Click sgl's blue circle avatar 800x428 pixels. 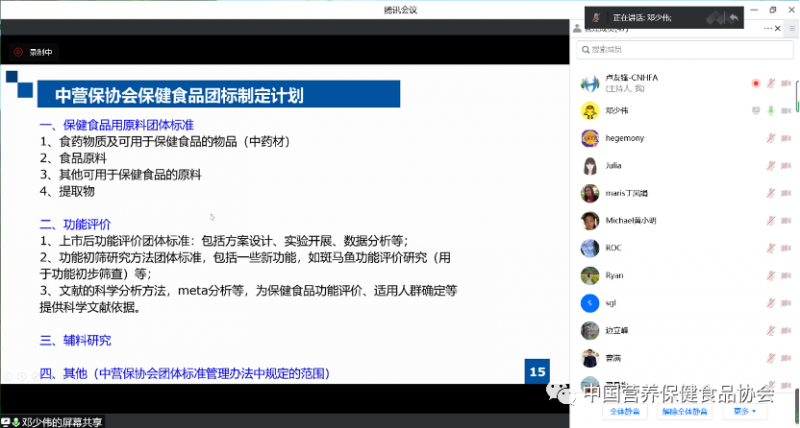click(590, 303)
